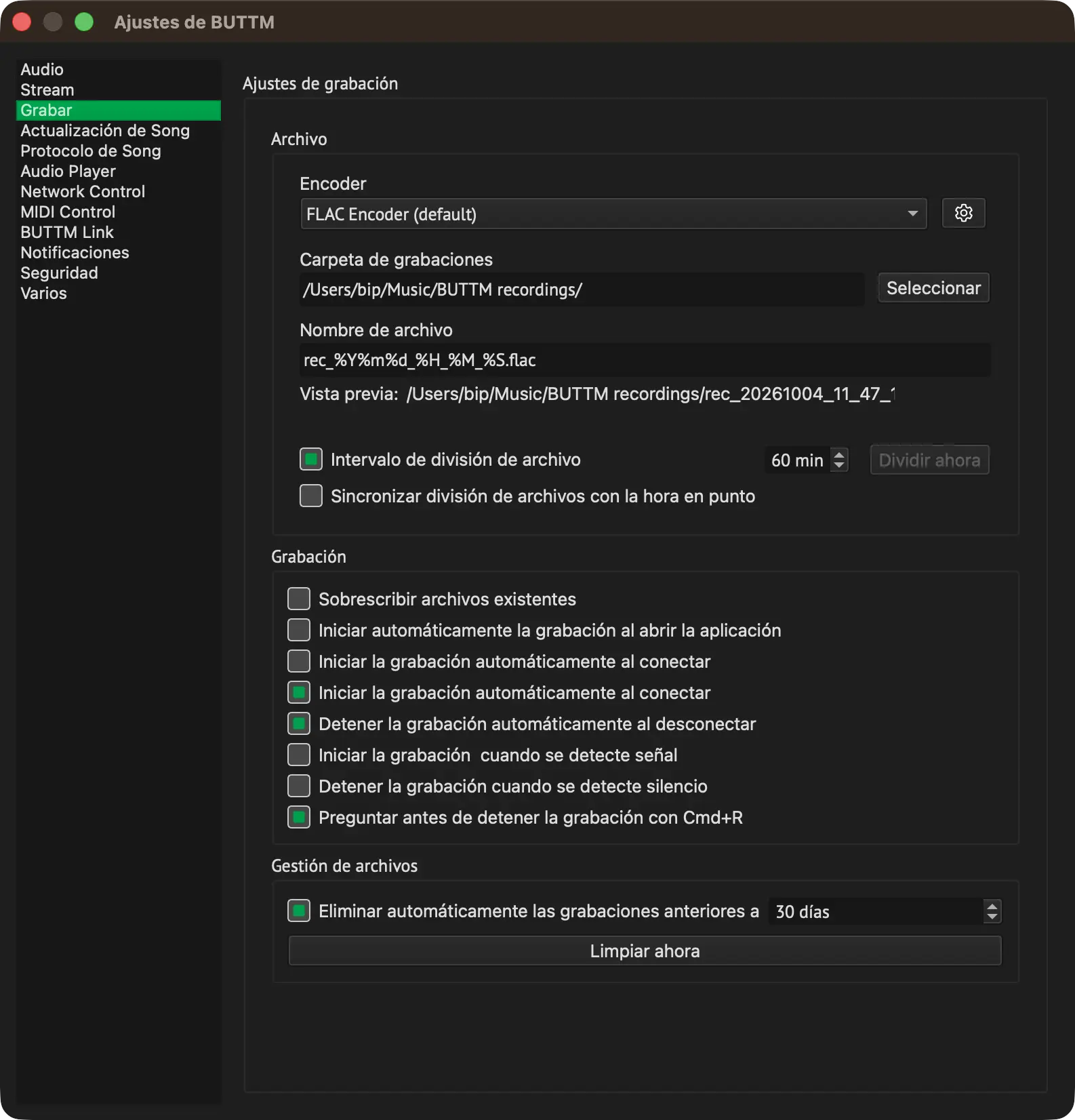Open BUTTM Link settings
1075x1120 pixels.
point(118,233)
